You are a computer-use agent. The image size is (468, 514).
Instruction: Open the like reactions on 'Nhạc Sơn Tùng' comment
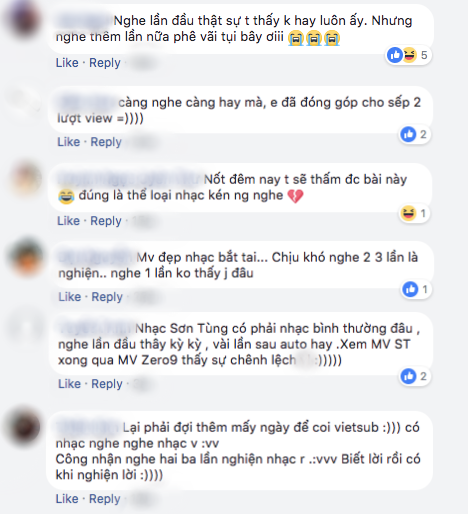point(415,376)
